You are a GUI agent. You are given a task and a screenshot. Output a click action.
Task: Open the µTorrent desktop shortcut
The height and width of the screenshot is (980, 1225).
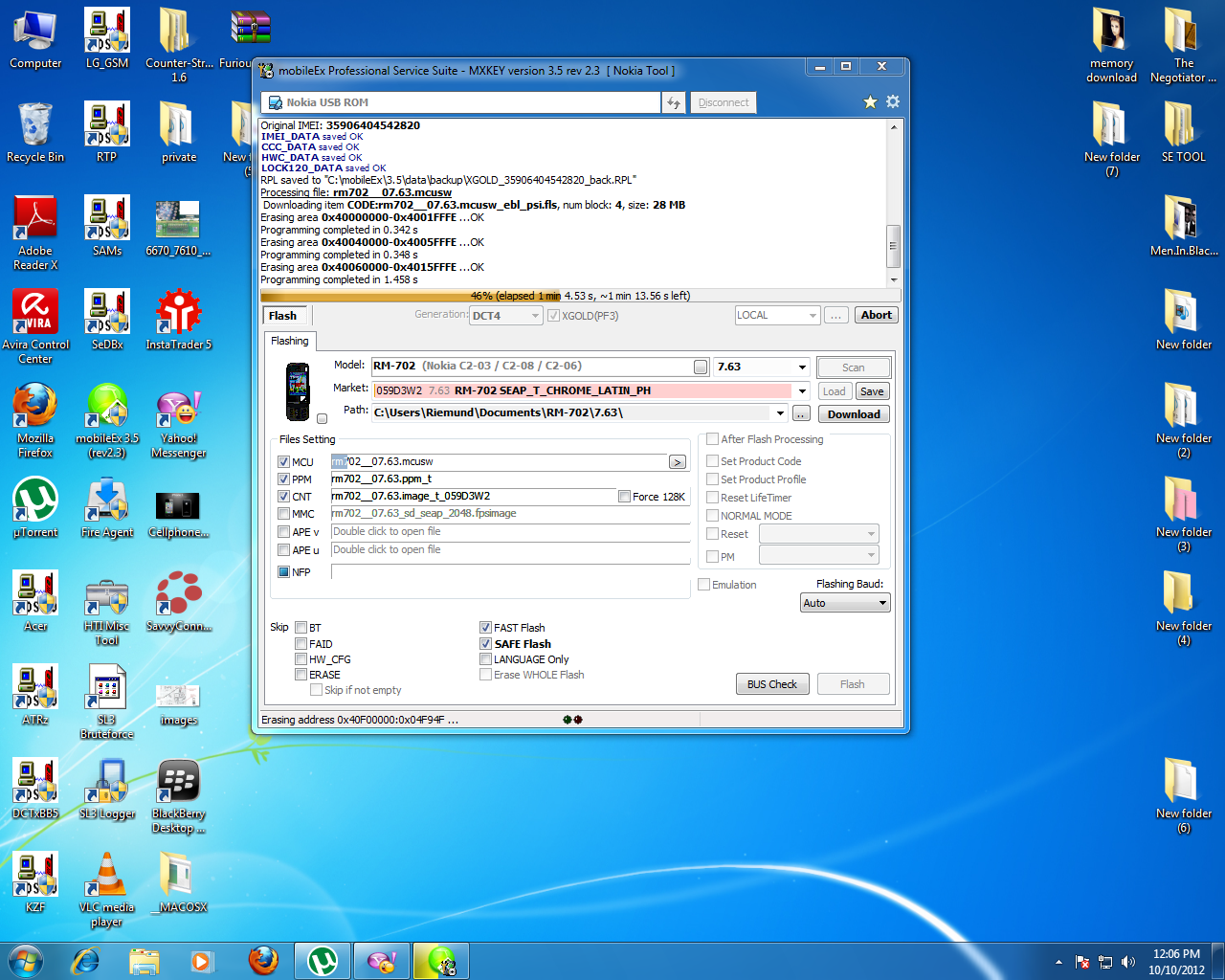(x=35, y=508)
